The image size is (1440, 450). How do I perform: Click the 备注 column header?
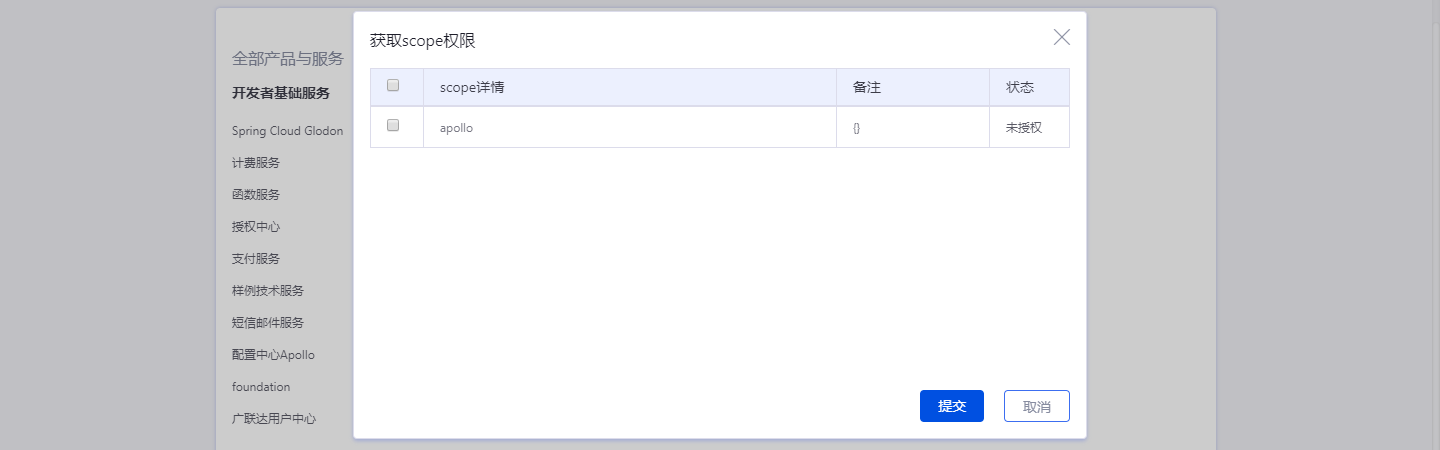(x=866, y=88)
